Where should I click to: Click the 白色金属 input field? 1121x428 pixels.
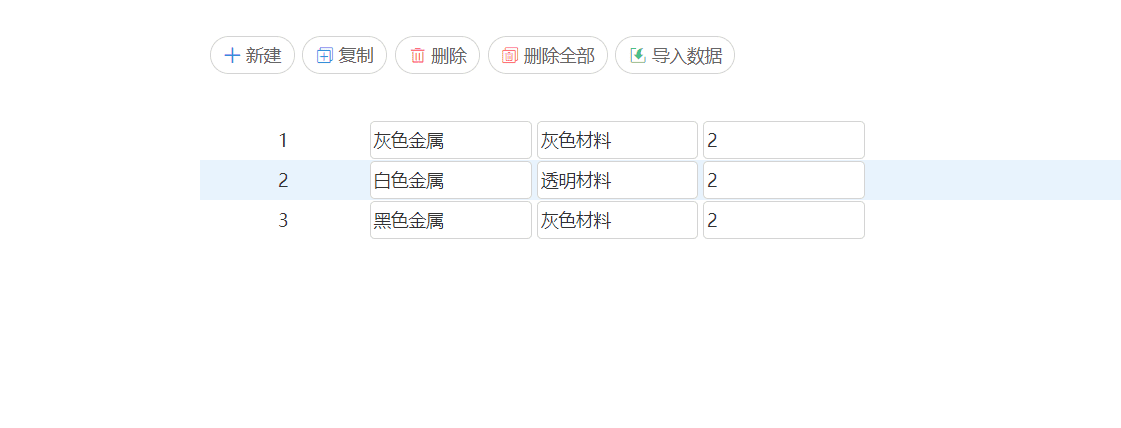[451, 180]
